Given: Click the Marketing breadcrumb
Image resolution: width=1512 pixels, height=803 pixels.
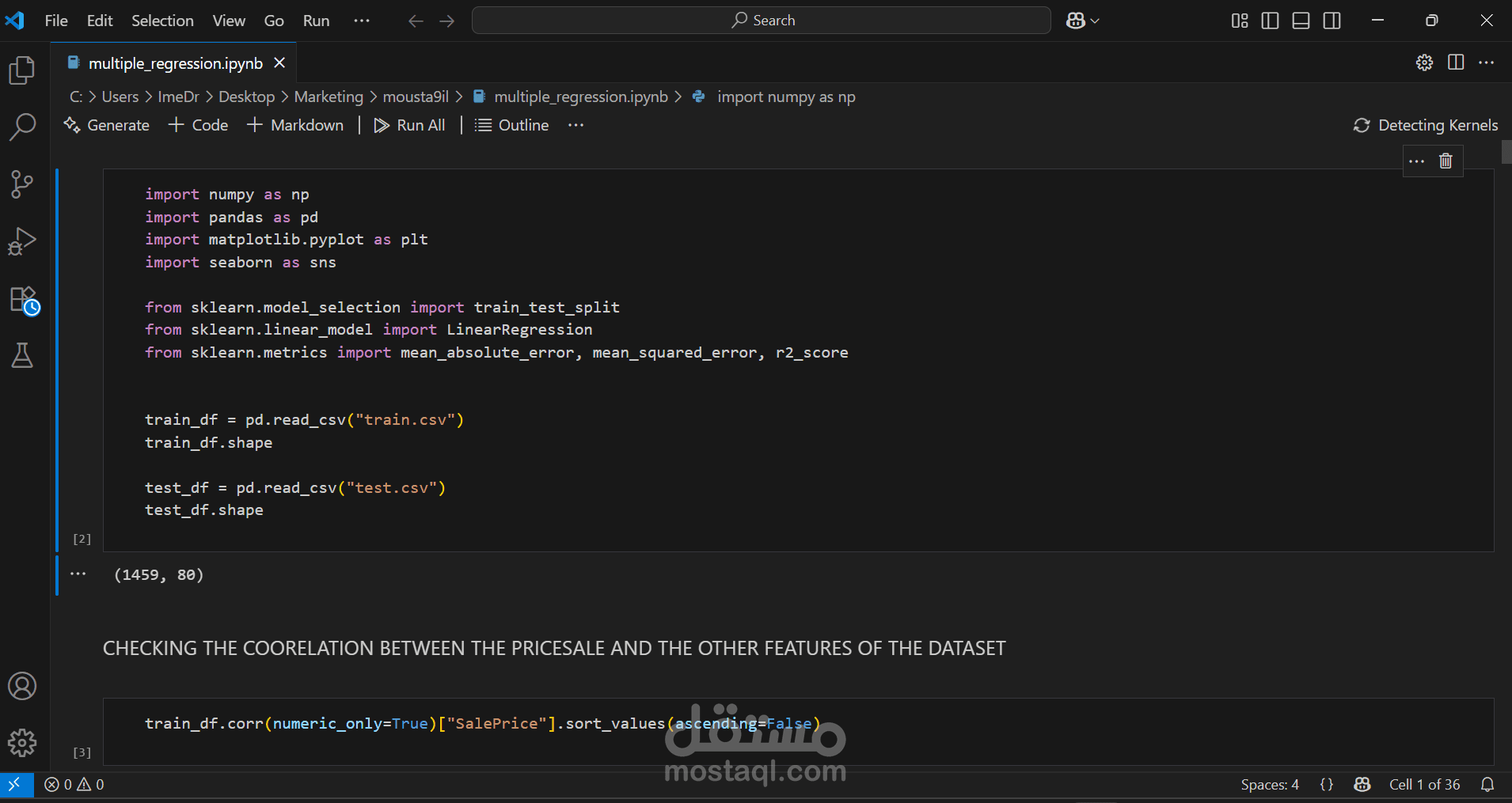Looking at the screenshot, I should [329, 97].
